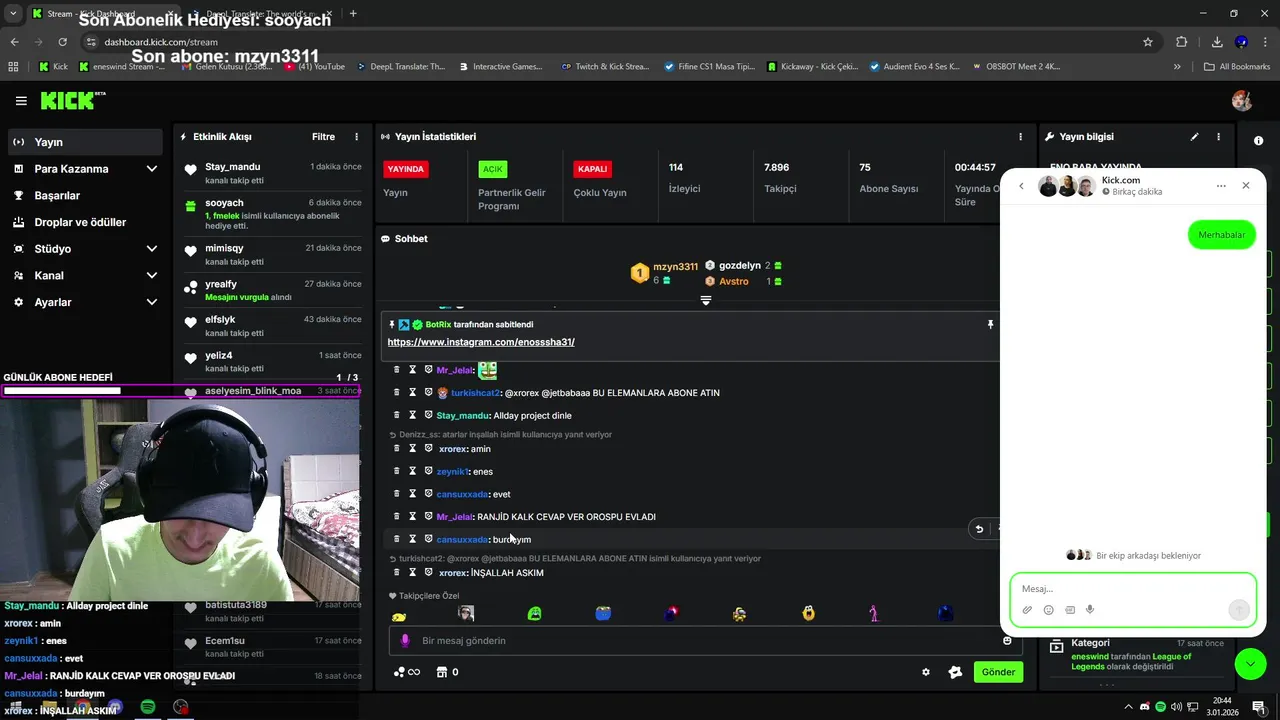The width and height of the screenshot is (1280, 720).
Task: Click the Kick logo in the dashboard header
Action: 72,100
